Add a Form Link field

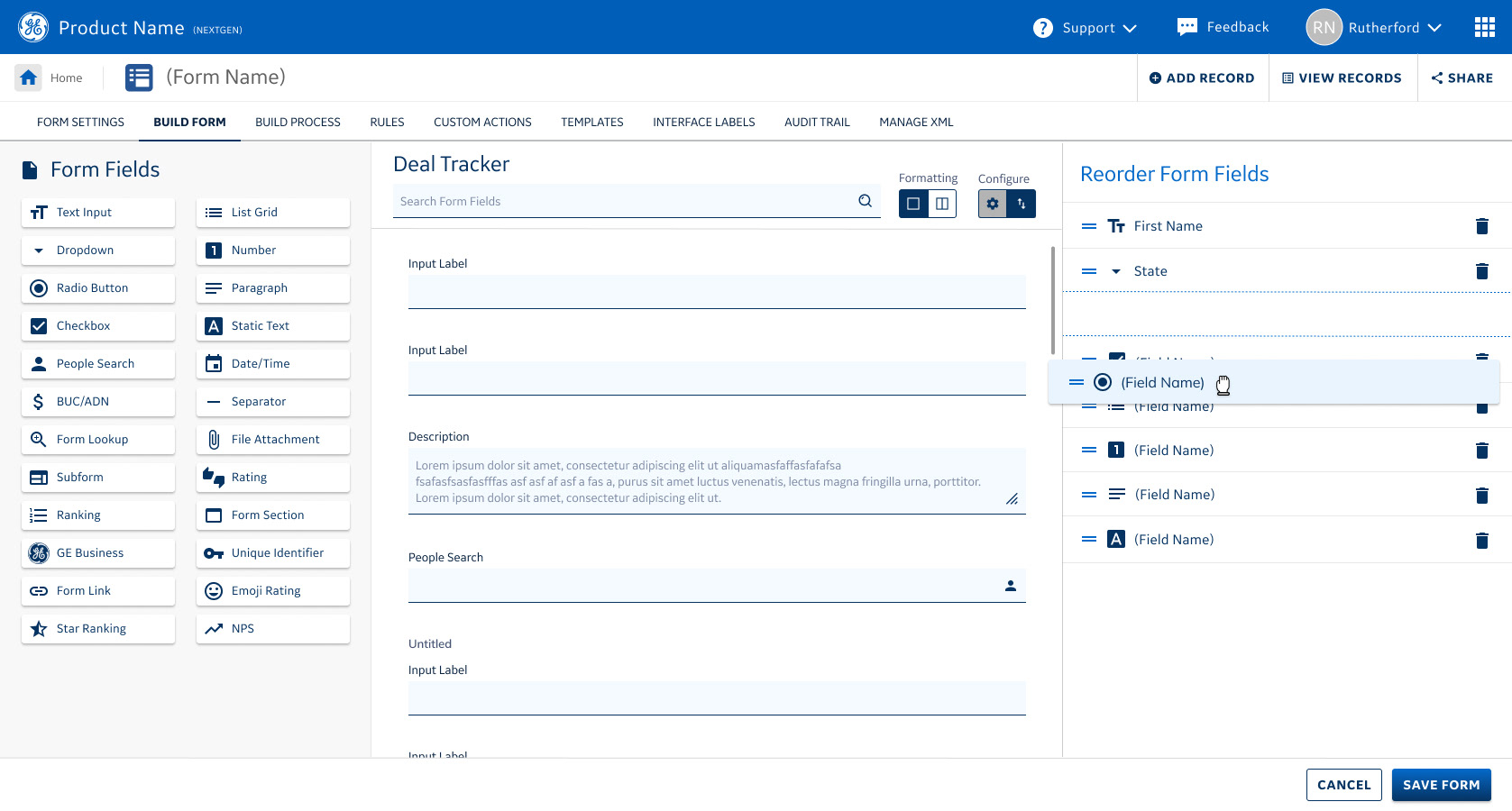pyautogui.click(x=98, y=591)
